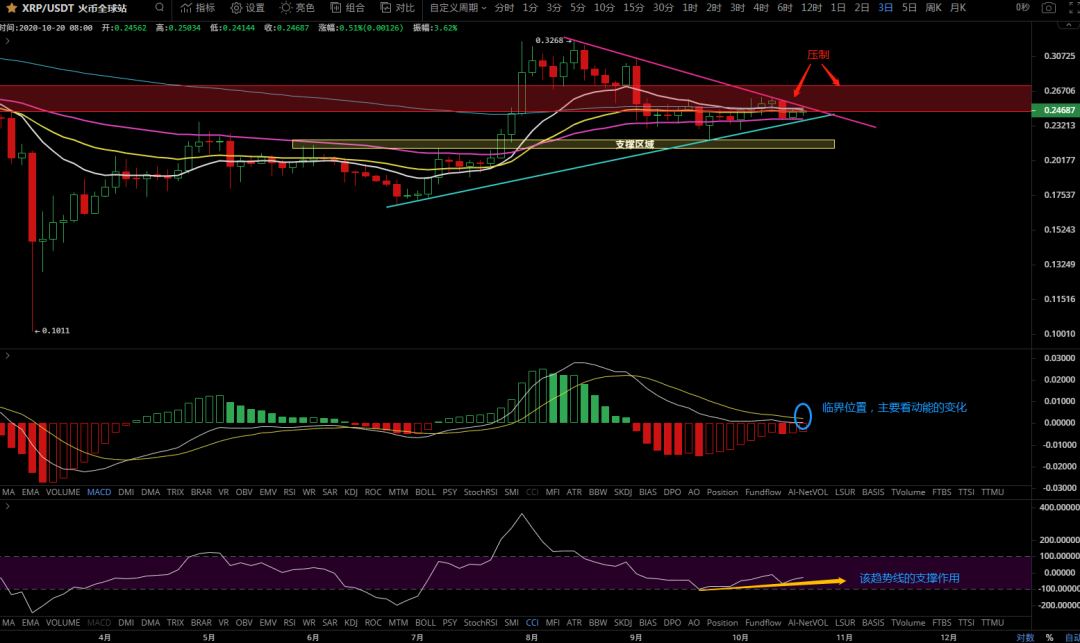Screen dimensions: 1080x643
Task: Select BOLL in the MACD pane indicator row
Action: point(425,492)
